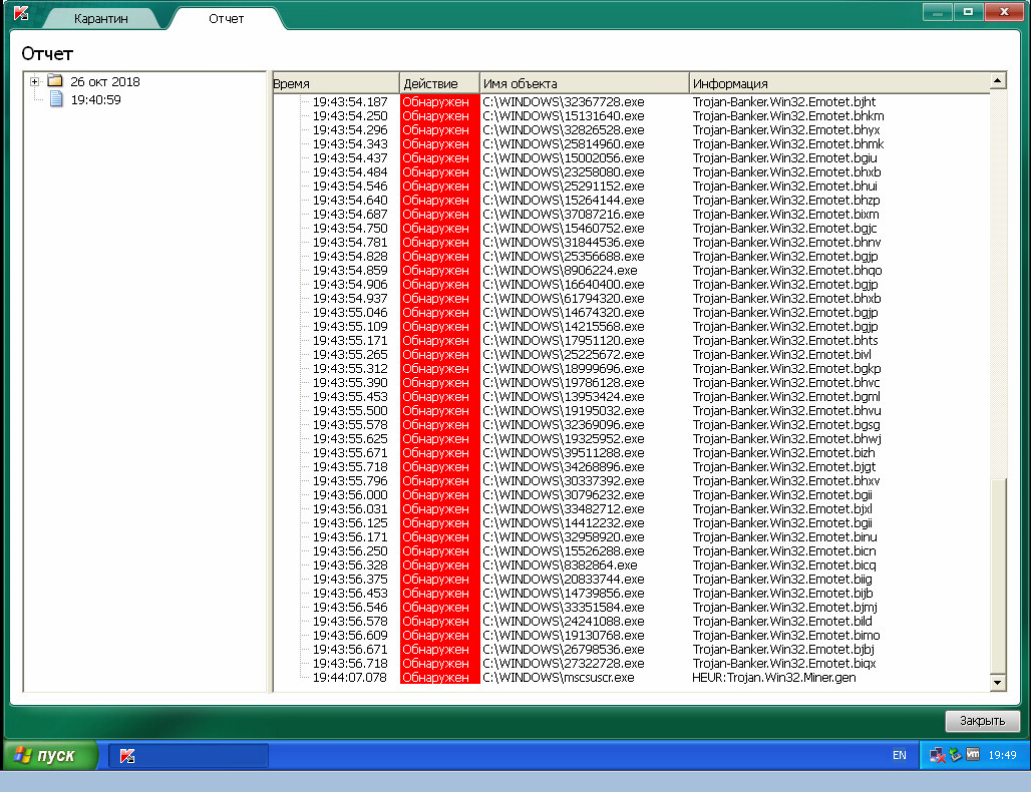The height and width of the screenshot is (792, 1031).
Task: Select Trojan-Banker.Win32.Emotet.bhts entry
Action: click(785, 340)
